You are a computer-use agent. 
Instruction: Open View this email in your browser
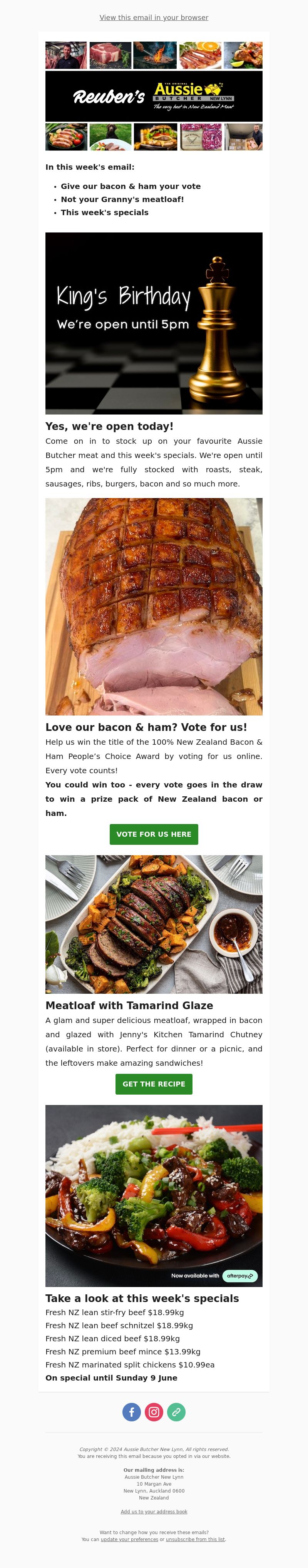[x=154, y=18]
